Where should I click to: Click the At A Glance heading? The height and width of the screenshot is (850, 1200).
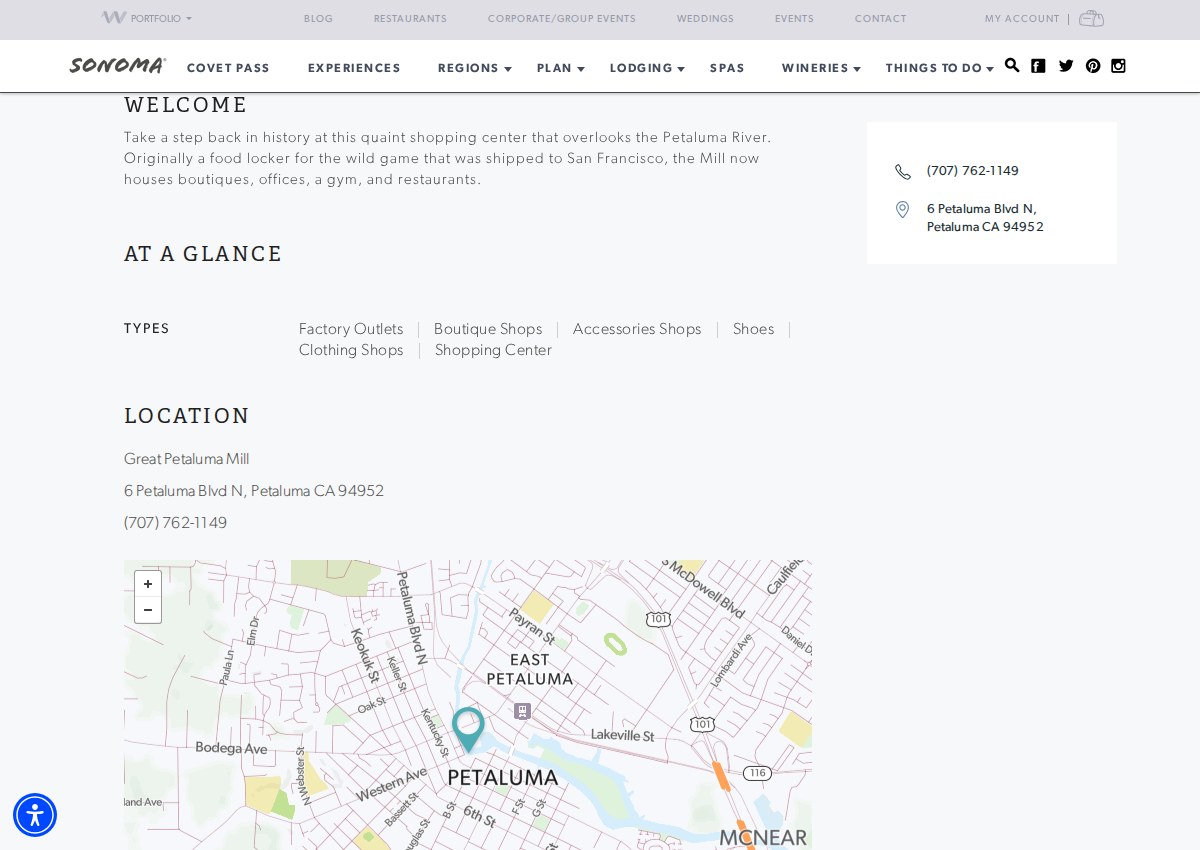pyautogui.click(x=203, y=254)
